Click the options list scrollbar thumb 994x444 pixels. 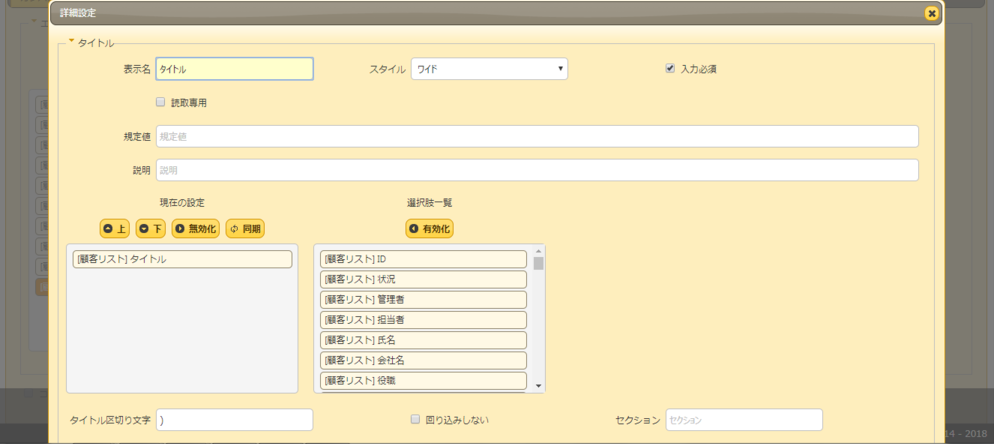point(538,263)
